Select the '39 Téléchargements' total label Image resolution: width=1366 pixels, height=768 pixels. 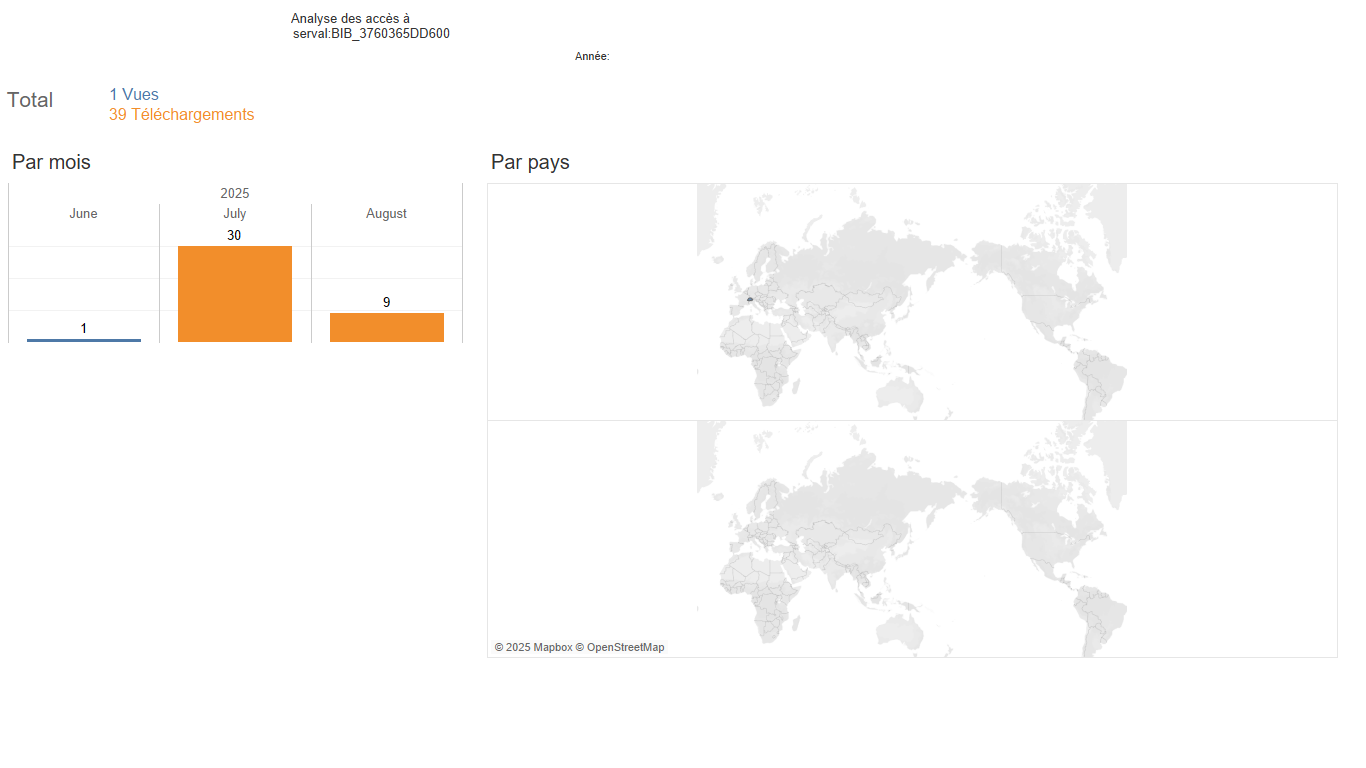(182, 115)
